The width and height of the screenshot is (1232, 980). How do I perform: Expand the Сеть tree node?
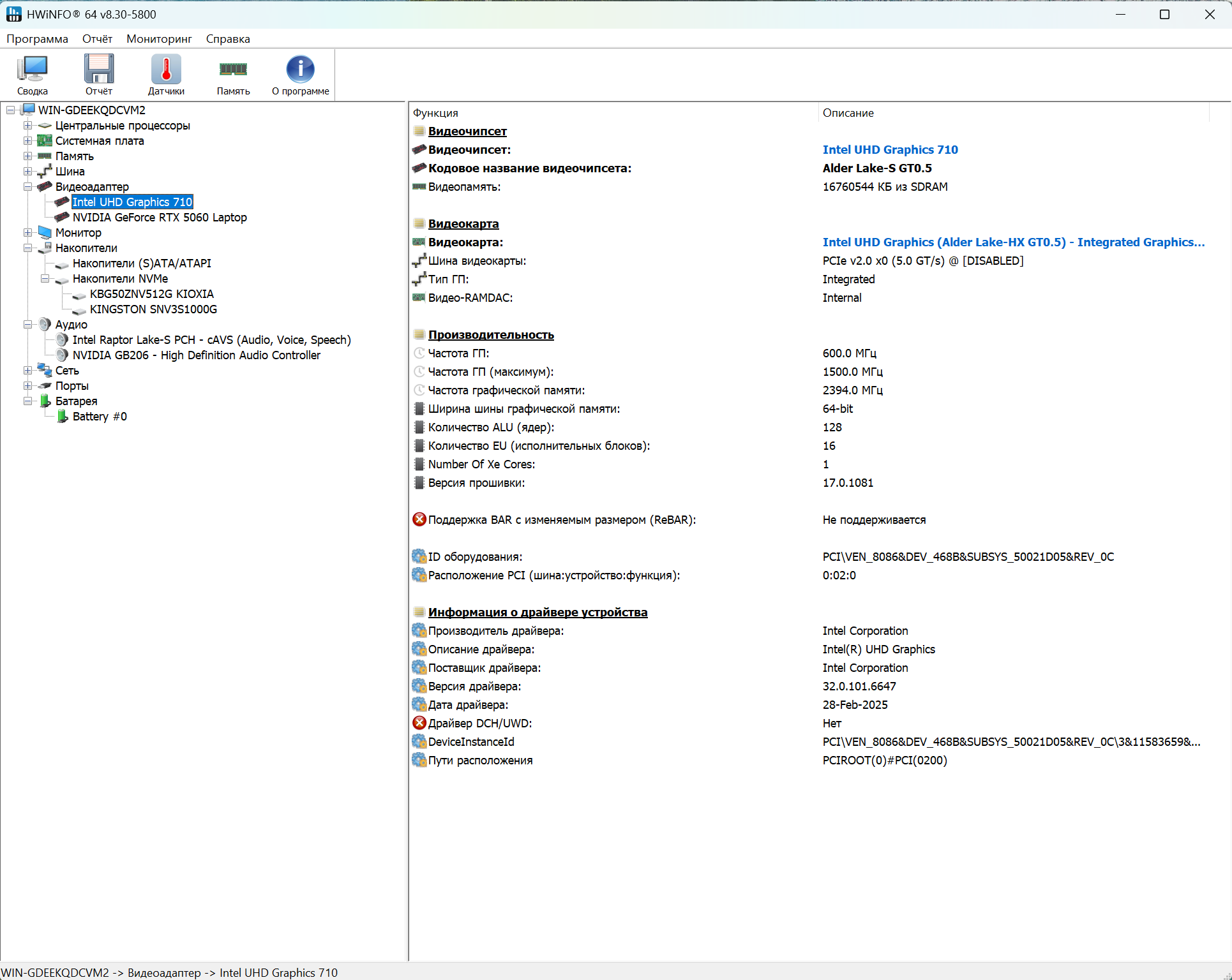[27, 371]
